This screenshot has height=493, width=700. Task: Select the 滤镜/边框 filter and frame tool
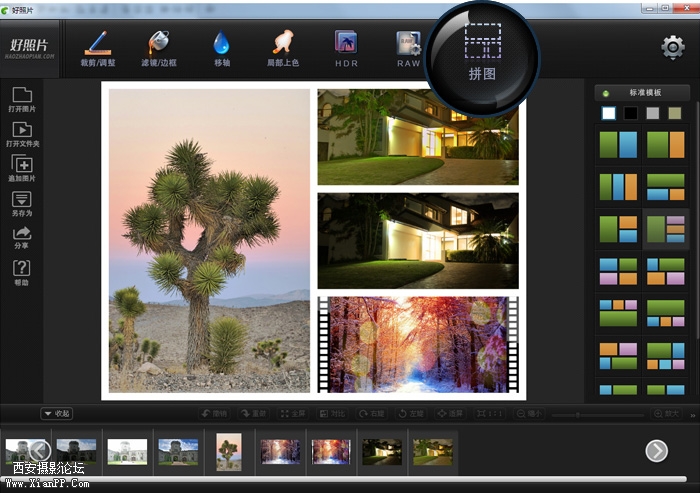coord(160,48)
